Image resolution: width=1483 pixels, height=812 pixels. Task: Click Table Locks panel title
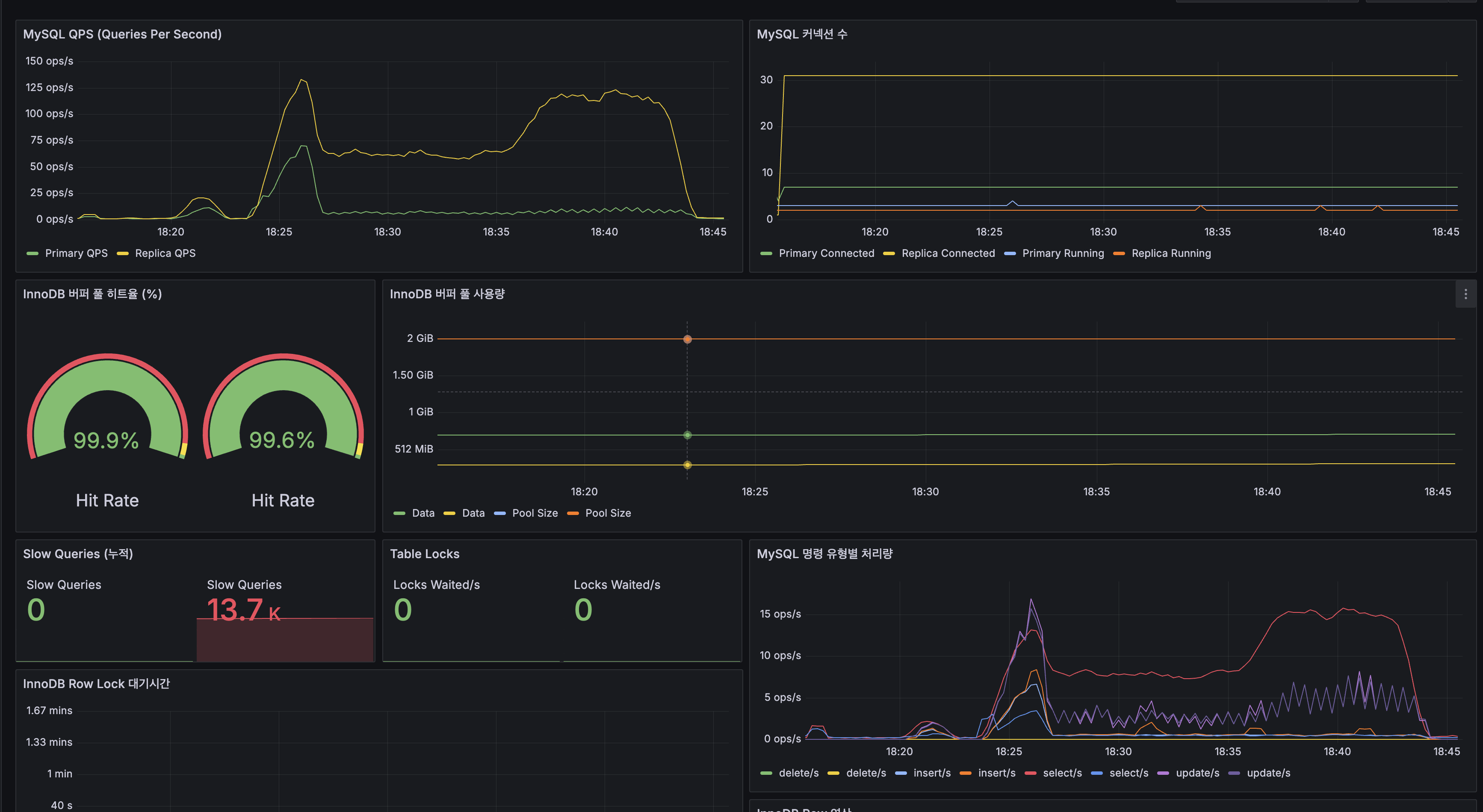pyautogui.click(x=424, y=553)
